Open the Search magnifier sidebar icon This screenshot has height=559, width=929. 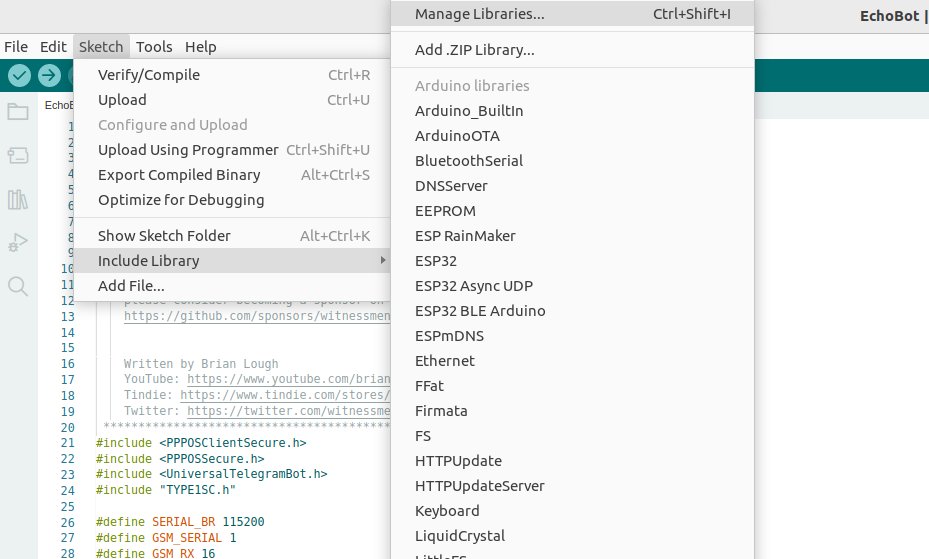click(18, 287)
